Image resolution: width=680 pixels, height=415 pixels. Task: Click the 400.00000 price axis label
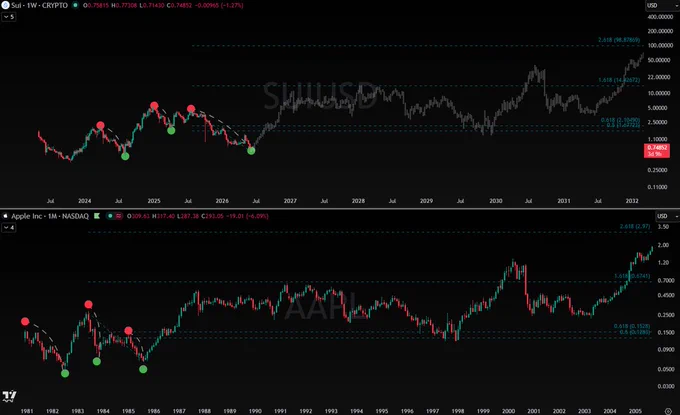tap(660, 17)
